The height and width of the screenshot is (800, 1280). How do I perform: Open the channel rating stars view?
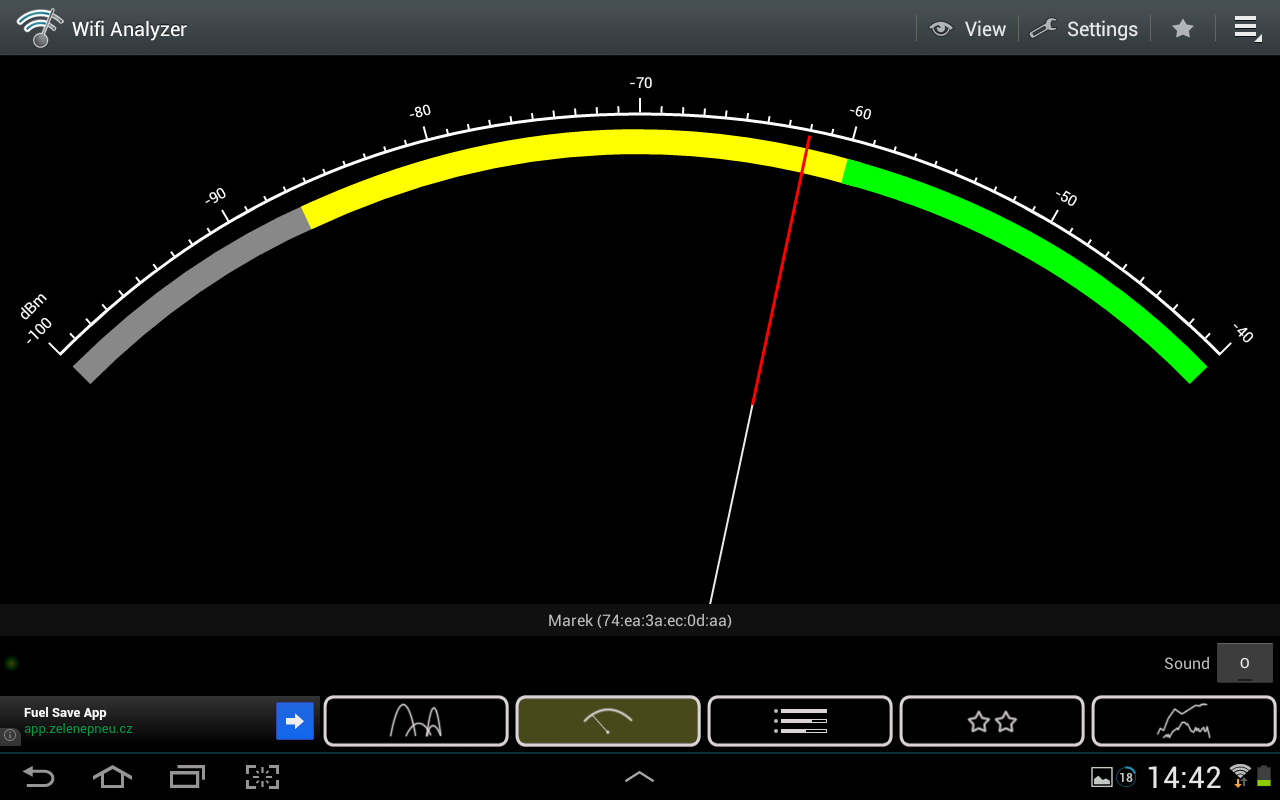coord(991,721)
